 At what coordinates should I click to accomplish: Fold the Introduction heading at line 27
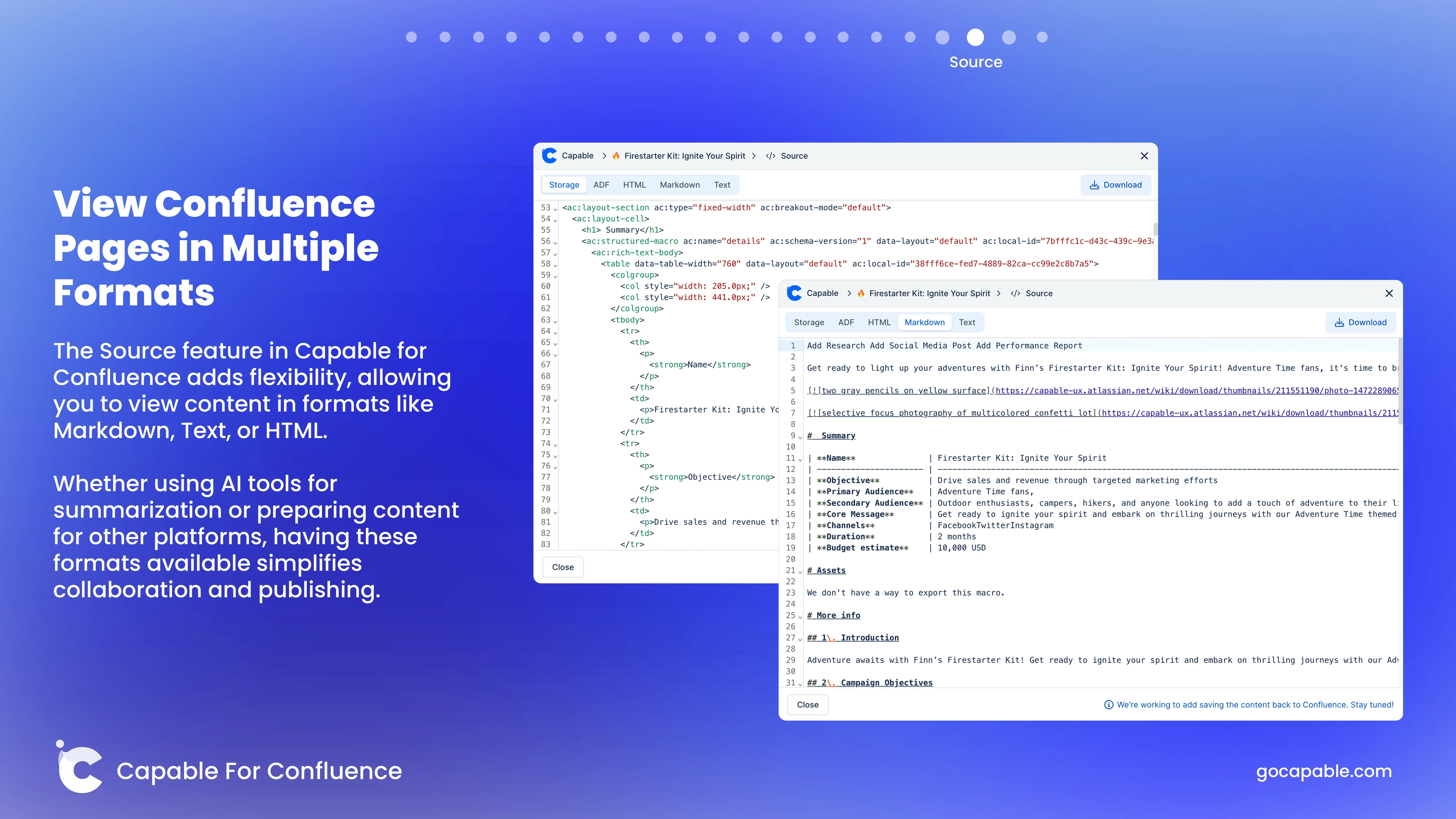pos(800,639)
